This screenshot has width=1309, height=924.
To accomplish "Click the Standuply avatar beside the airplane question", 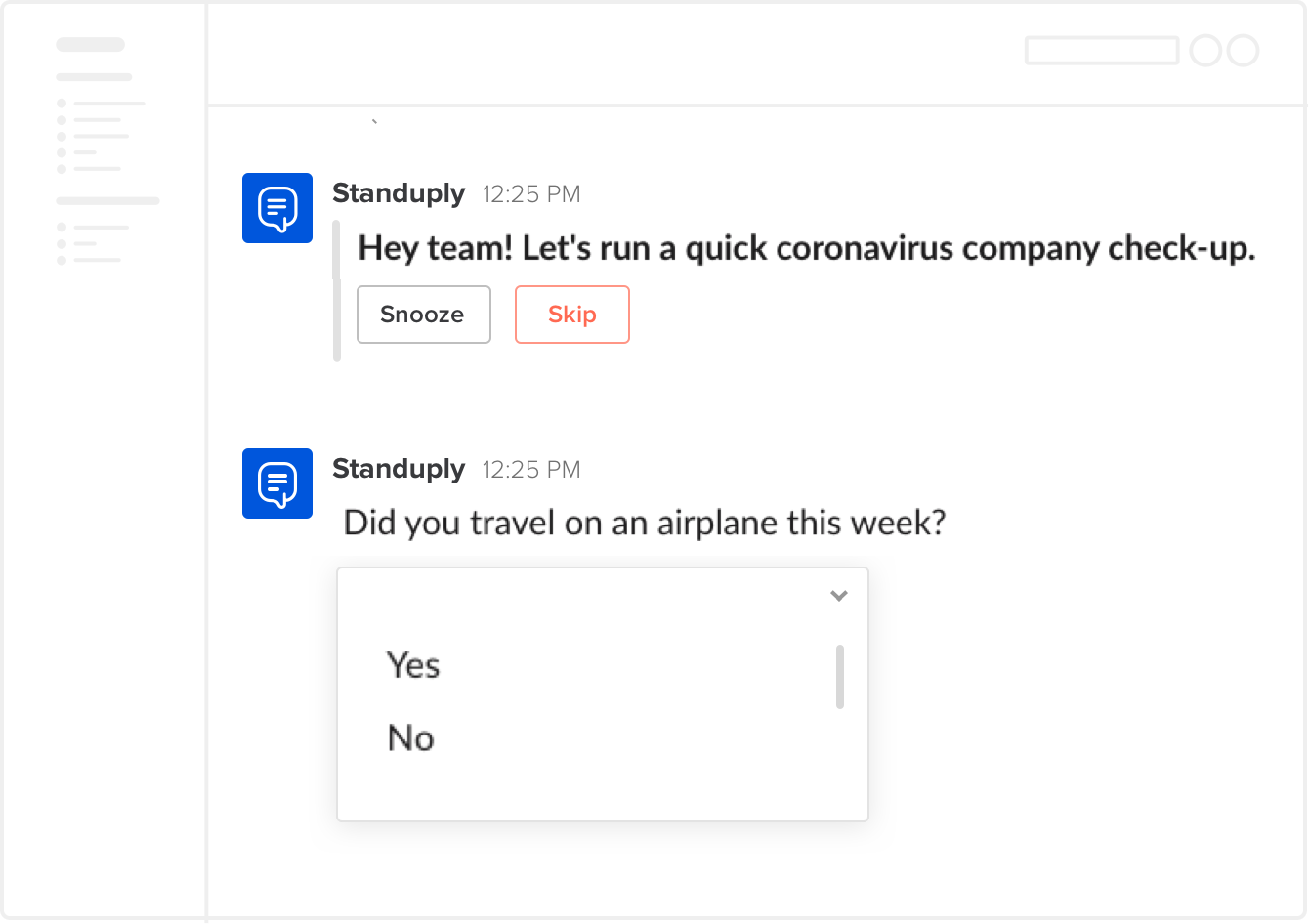I will (x=277, y=483).
